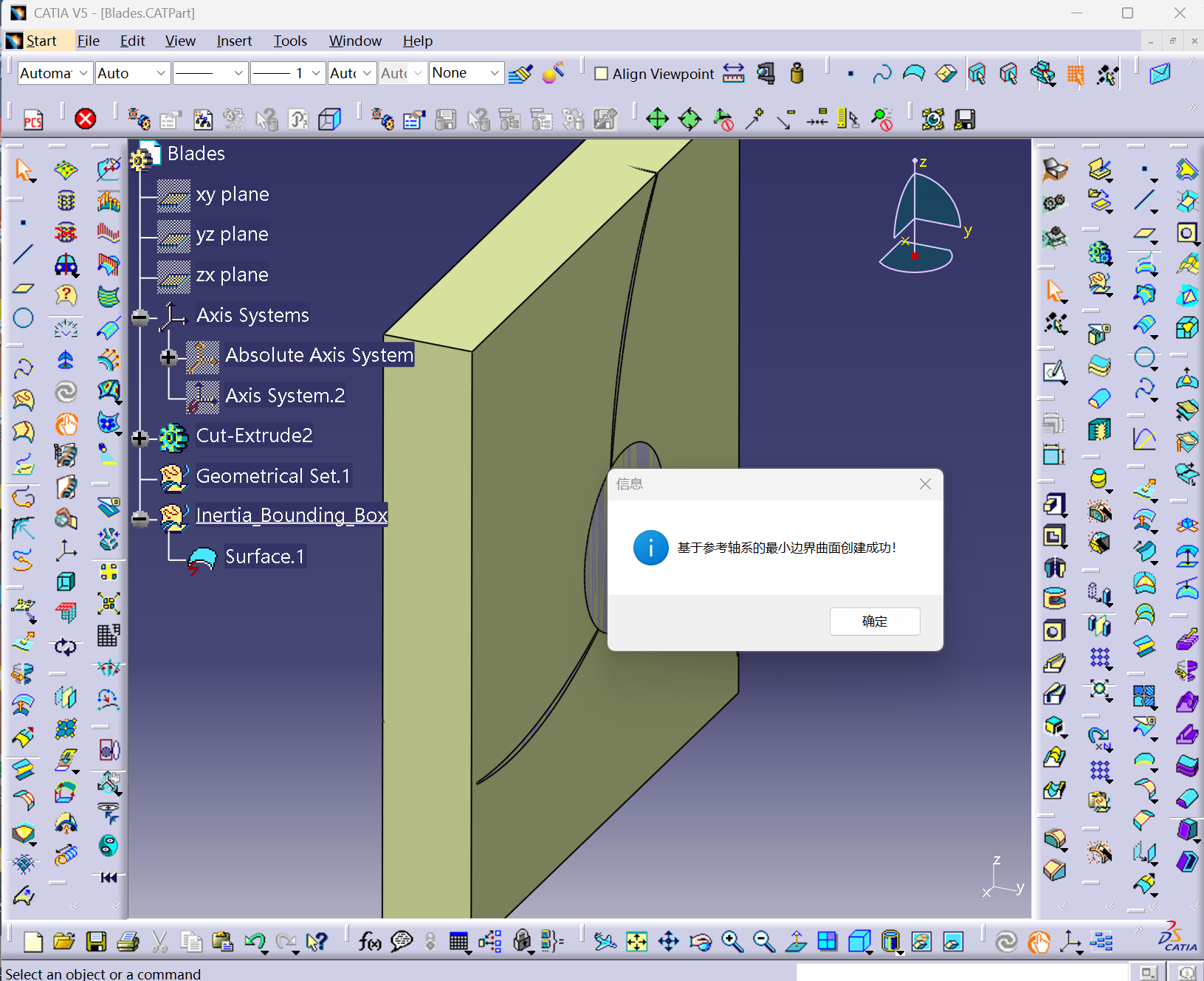Select the Circle tool in left toolbar
Screen dimensions: 1204x981
[x=24, y=318]
